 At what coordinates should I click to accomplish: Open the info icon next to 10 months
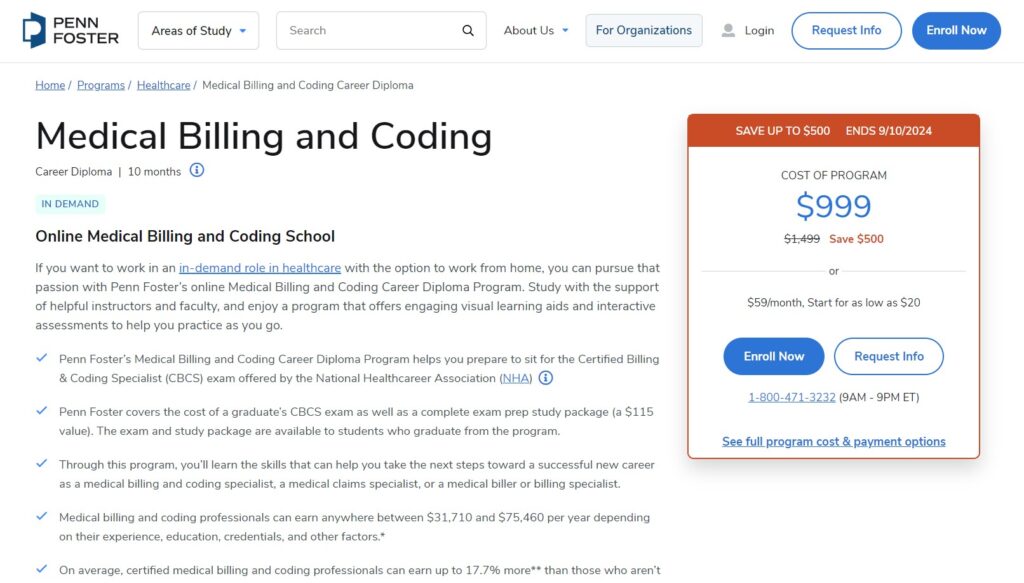pos(197,170)
